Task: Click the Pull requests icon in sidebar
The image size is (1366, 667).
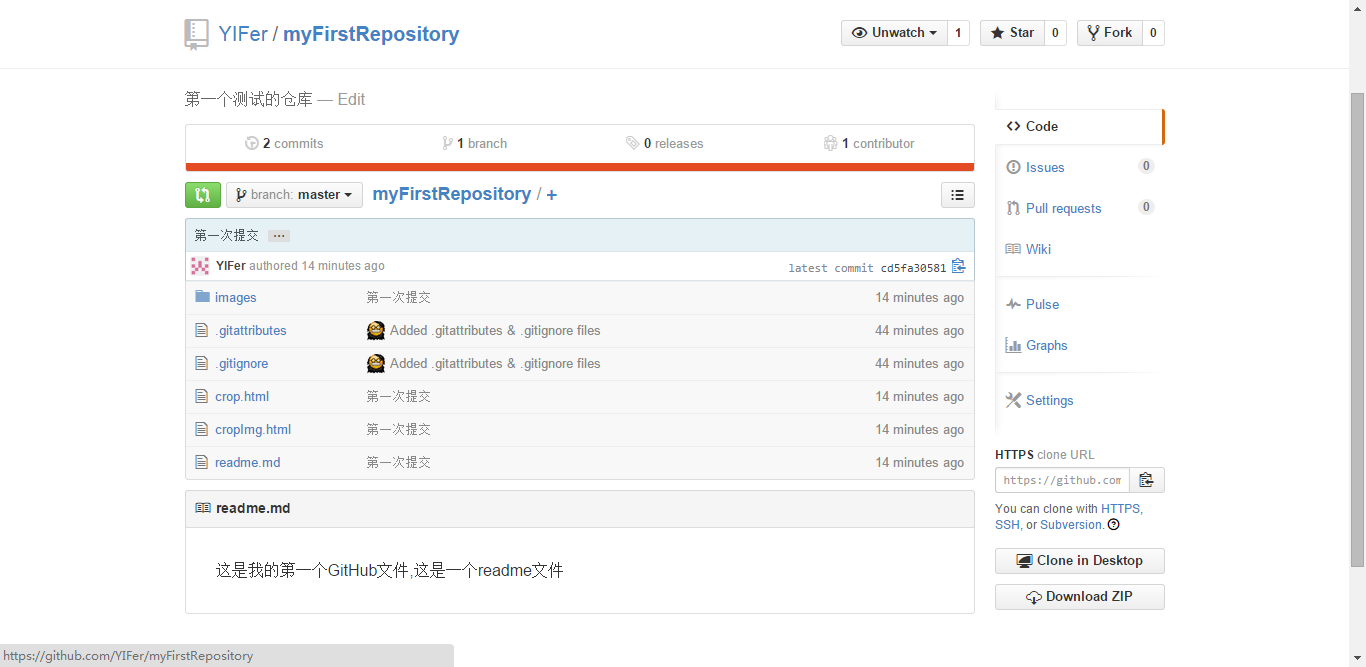Action: [1013, 208]
